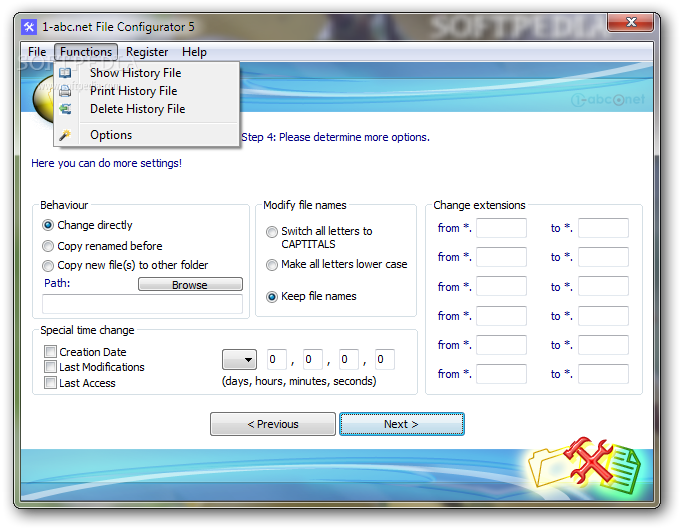Choose Show History File menu entry

147,73
